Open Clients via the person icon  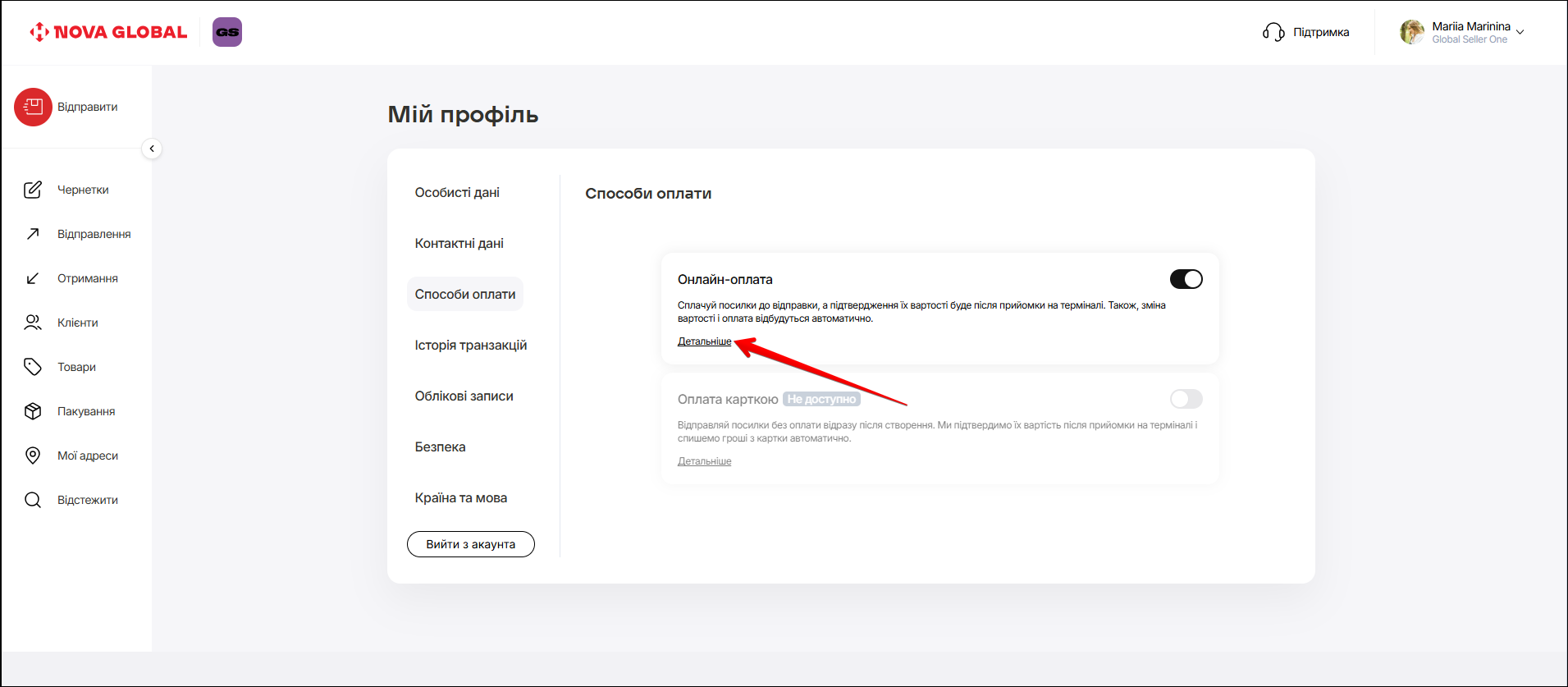pyautogui.click(x=33, y=323)
